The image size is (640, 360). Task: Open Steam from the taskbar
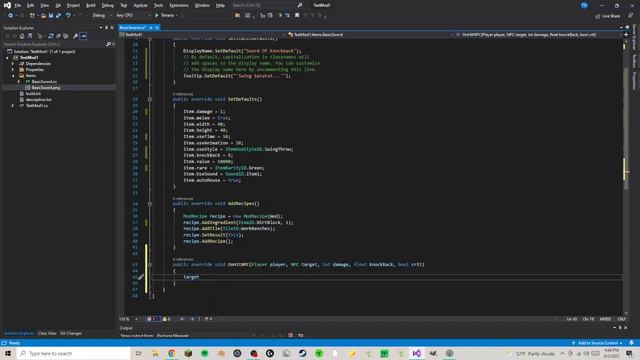pyautogui.click(x=302, y=353)
